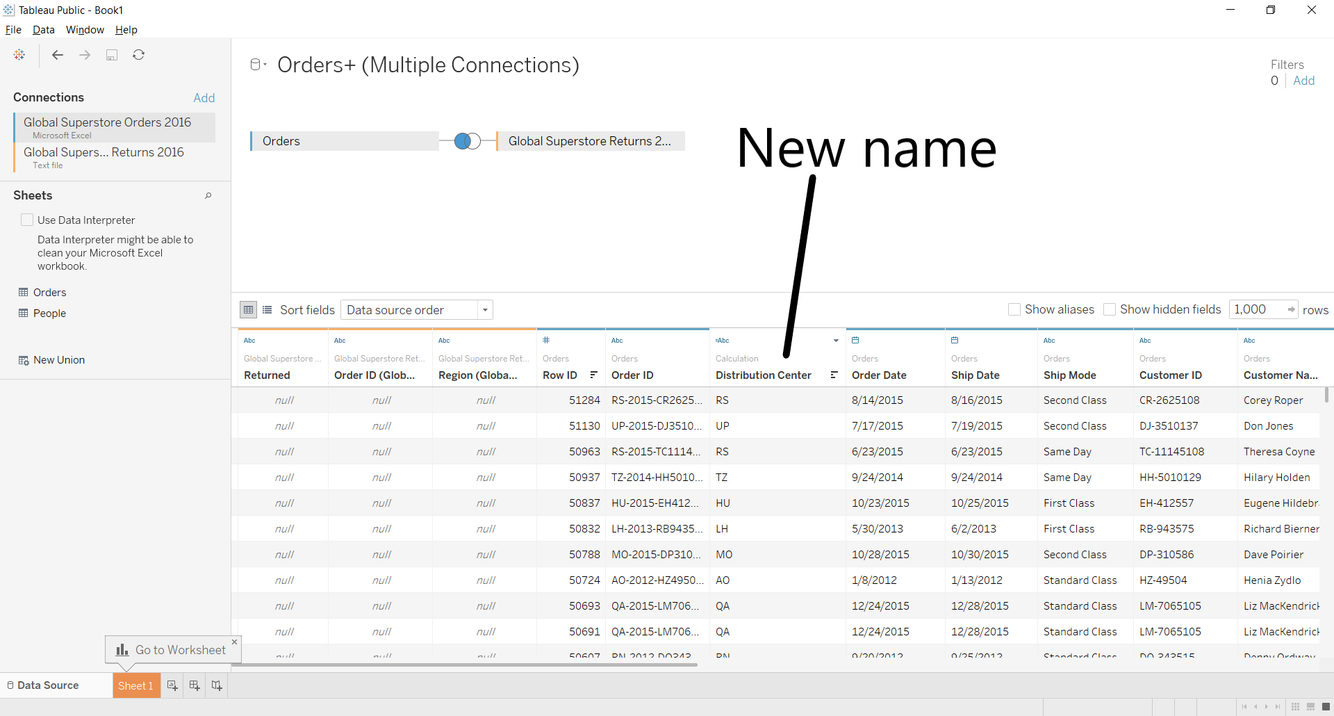1334x716 pixels.
Task: Click the join circle icon between tables
Action: coord(467,141)
